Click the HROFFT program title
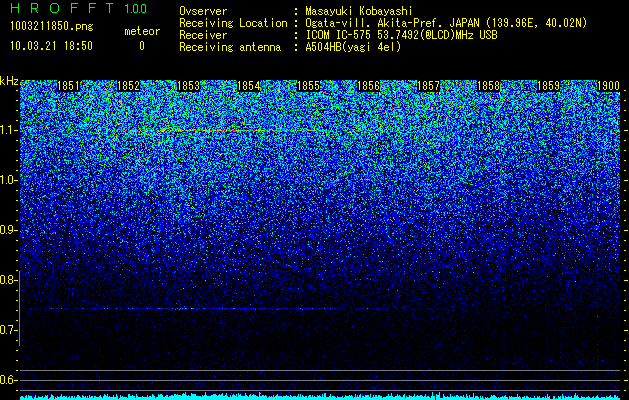Viewport: 629px width, 400px height. pos(62,8)
